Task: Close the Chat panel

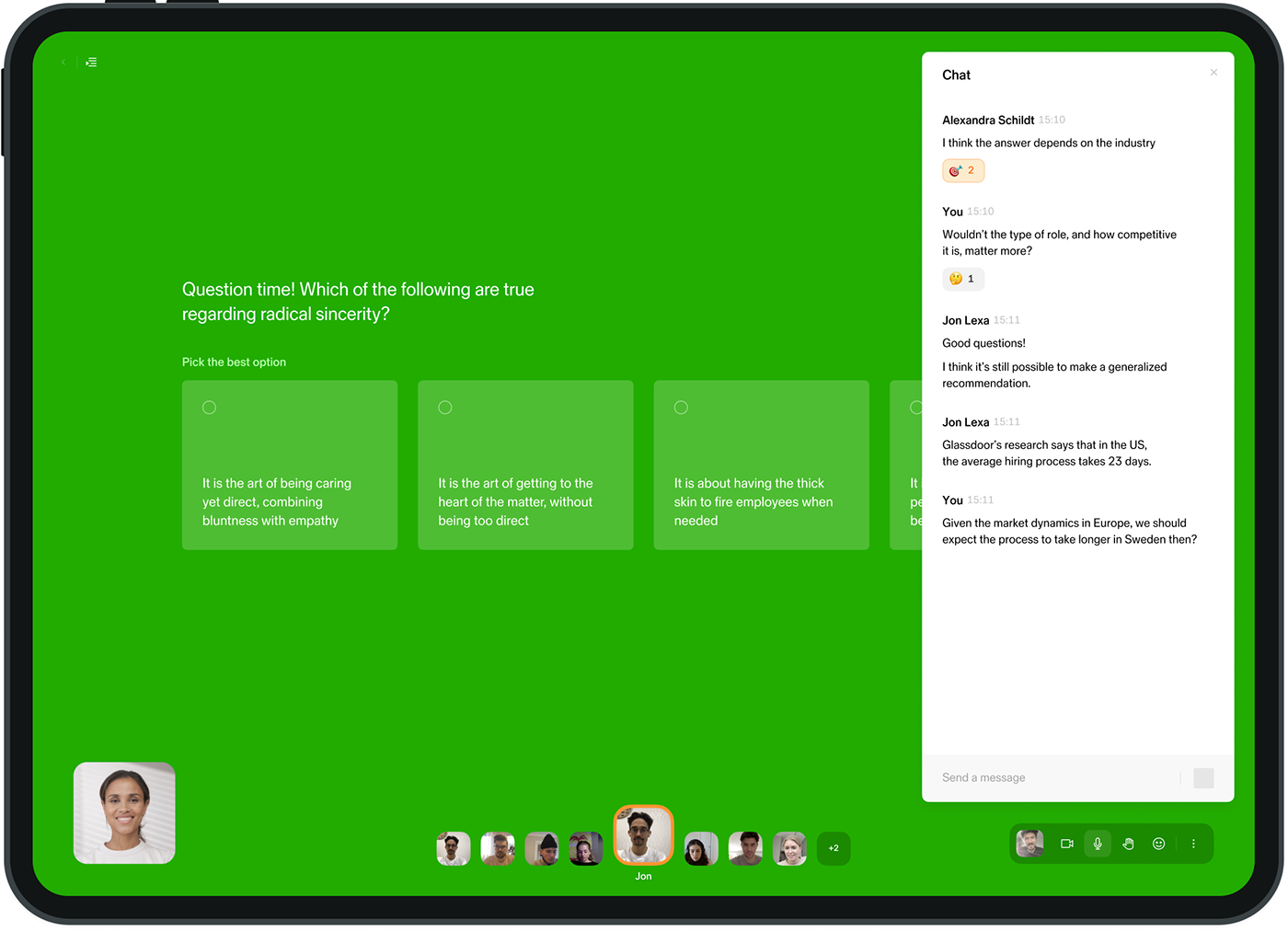Action: pyautogui.click(x=1213, y=73)
